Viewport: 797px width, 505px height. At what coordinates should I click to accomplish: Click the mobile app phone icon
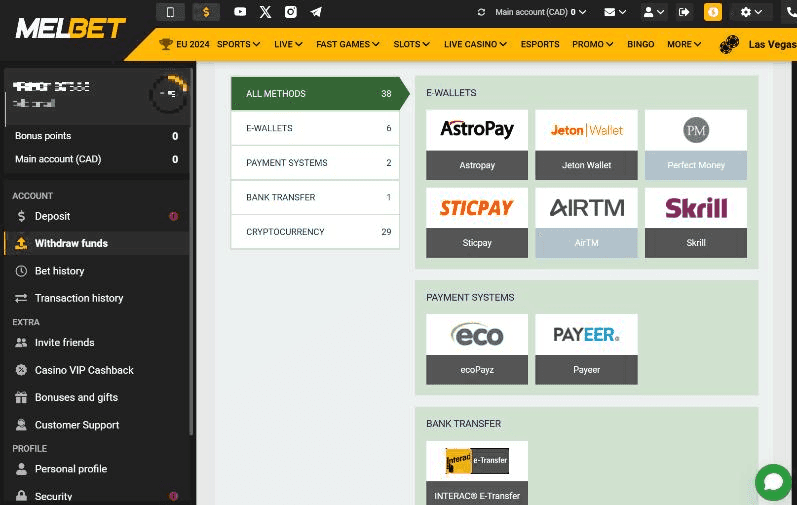click(x=170, y=12)
